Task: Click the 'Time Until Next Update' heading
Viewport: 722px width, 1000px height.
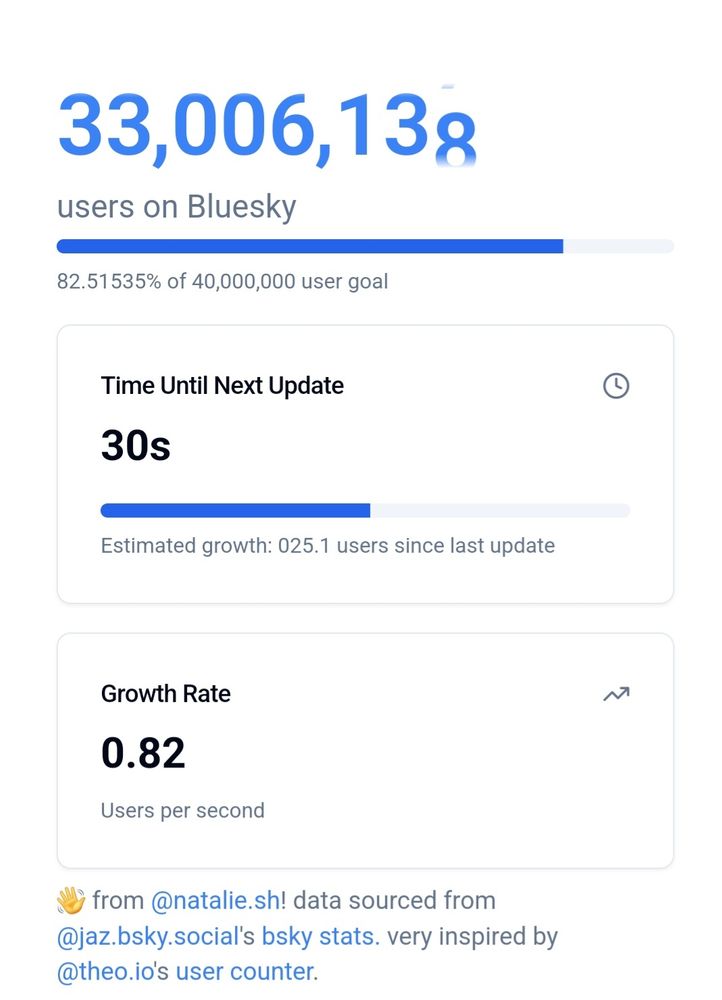Action: tap(222, 386)
